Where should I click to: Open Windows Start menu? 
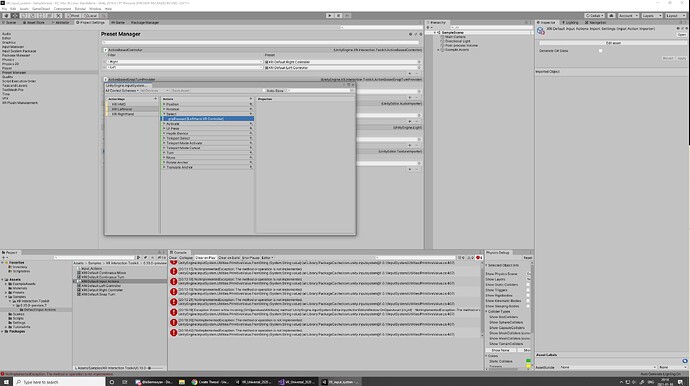(x=6, y=382)
